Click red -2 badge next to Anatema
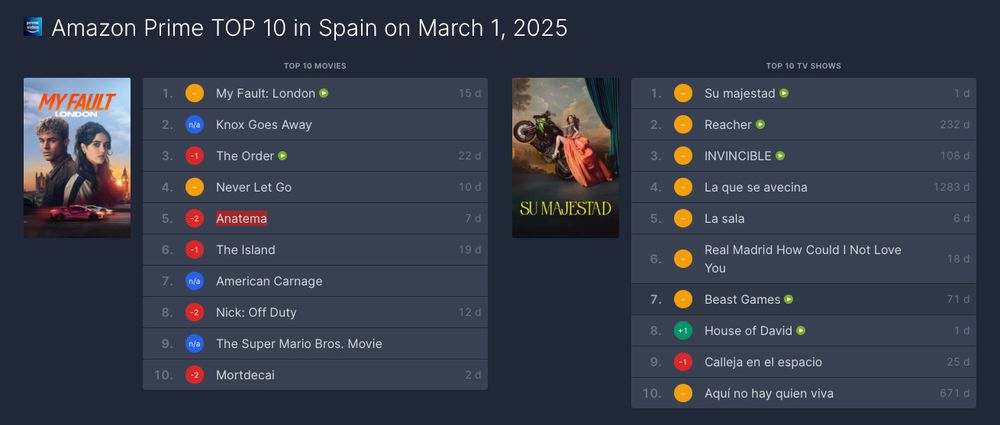This screenshot has height=425, width=1000. point(195,218)
